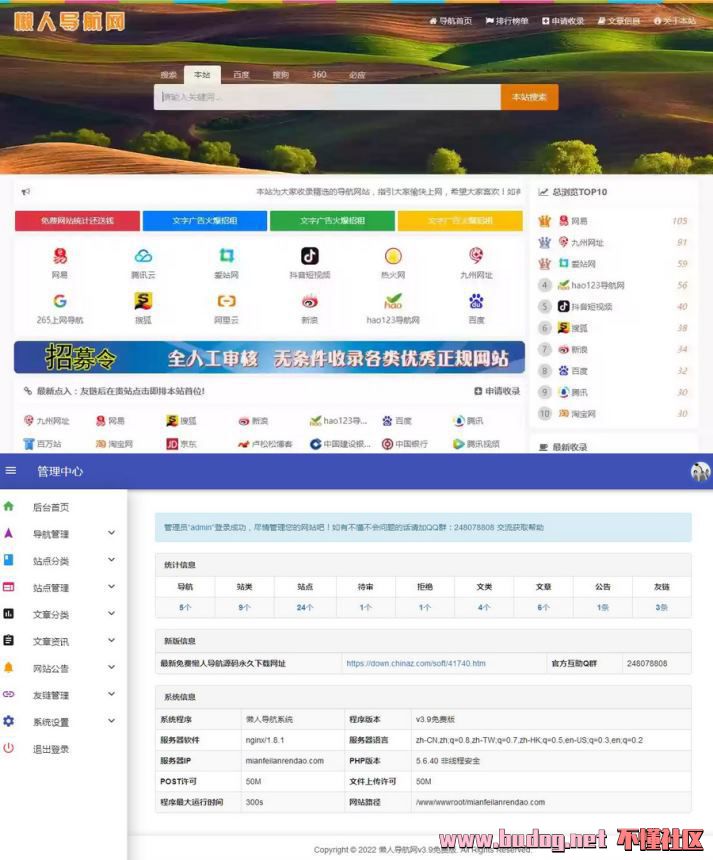Switch to the 百度 search tab
Screen dimensions: 713x860
tap(241, 75)
